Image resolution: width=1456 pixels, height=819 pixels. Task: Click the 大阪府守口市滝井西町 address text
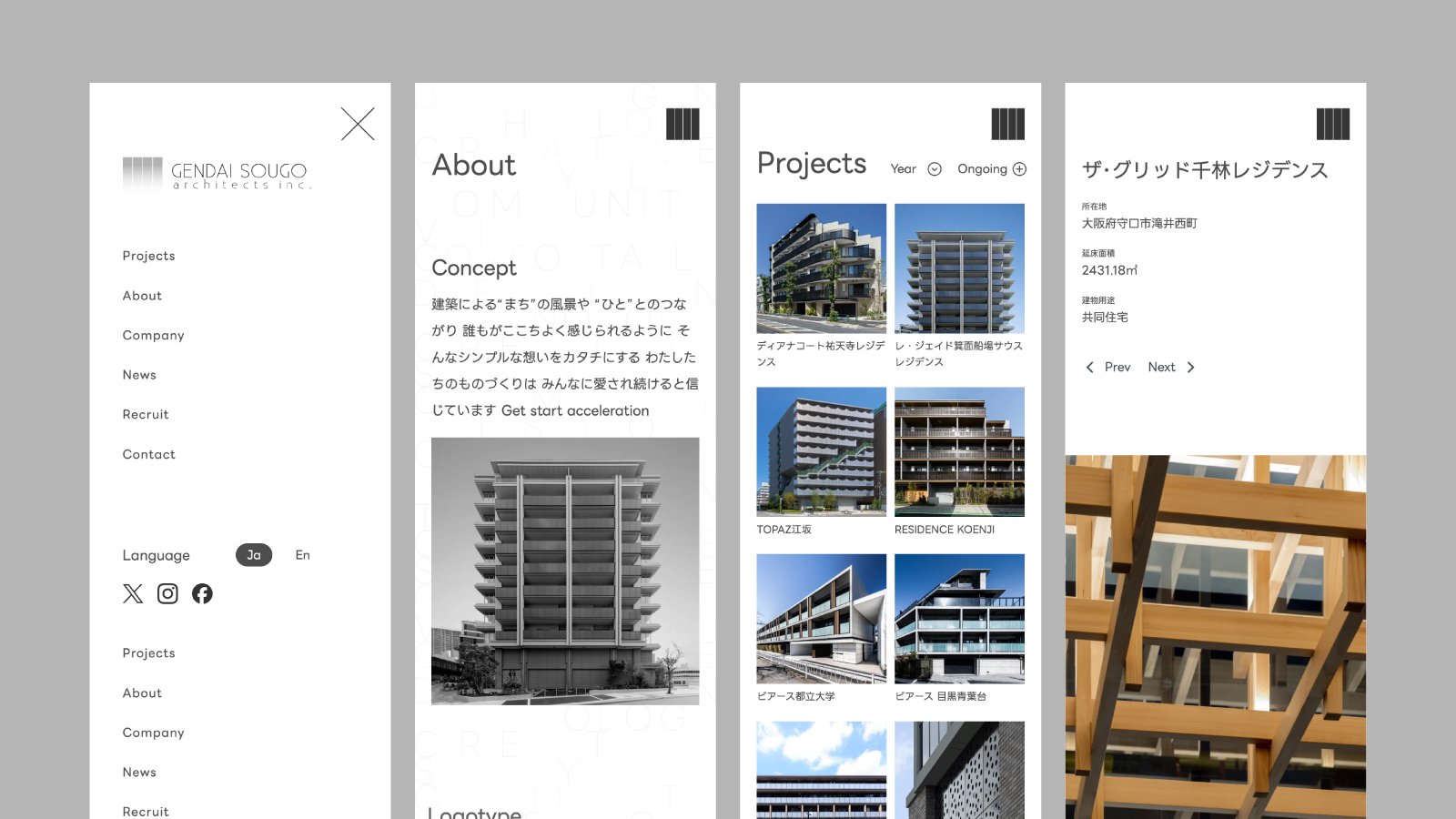click(x=1139, y=224)
